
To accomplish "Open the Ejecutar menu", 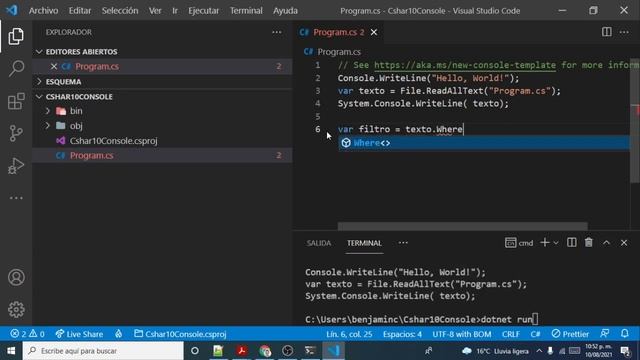I will (203, 11).
